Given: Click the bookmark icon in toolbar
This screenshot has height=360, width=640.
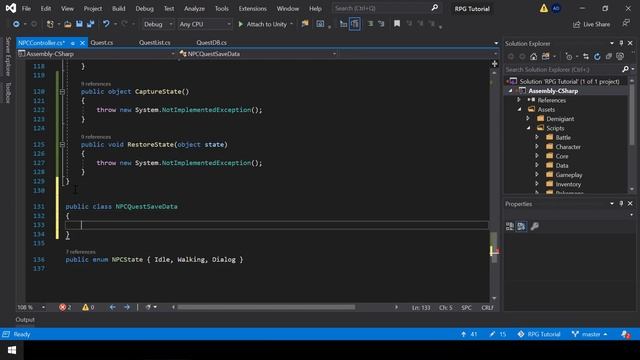Looking at the screenshot, I should (397, 24).
